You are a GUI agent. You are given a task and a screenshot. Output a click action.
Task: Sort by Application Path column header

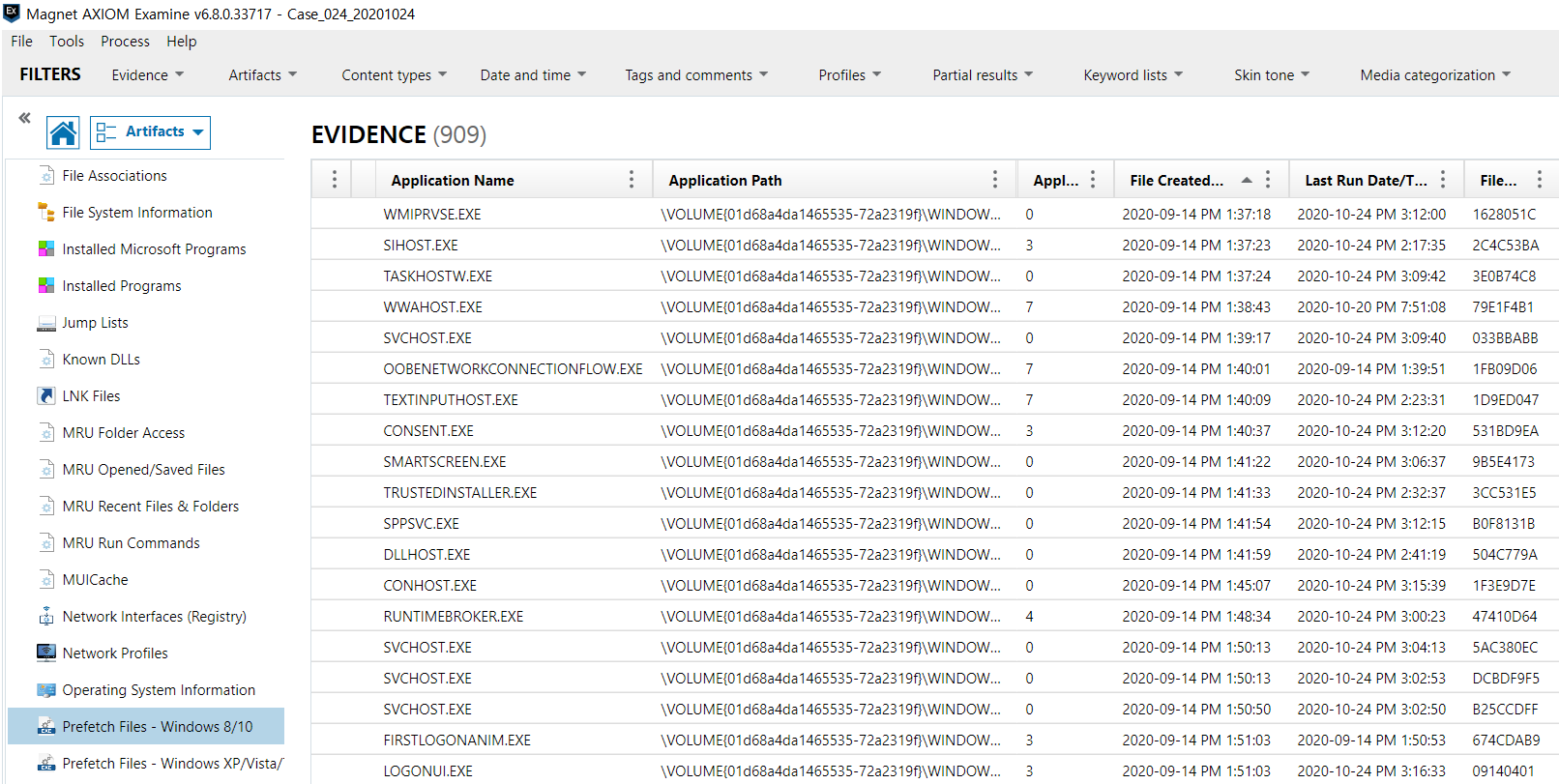pyautogui.click(x=725, y=180)
